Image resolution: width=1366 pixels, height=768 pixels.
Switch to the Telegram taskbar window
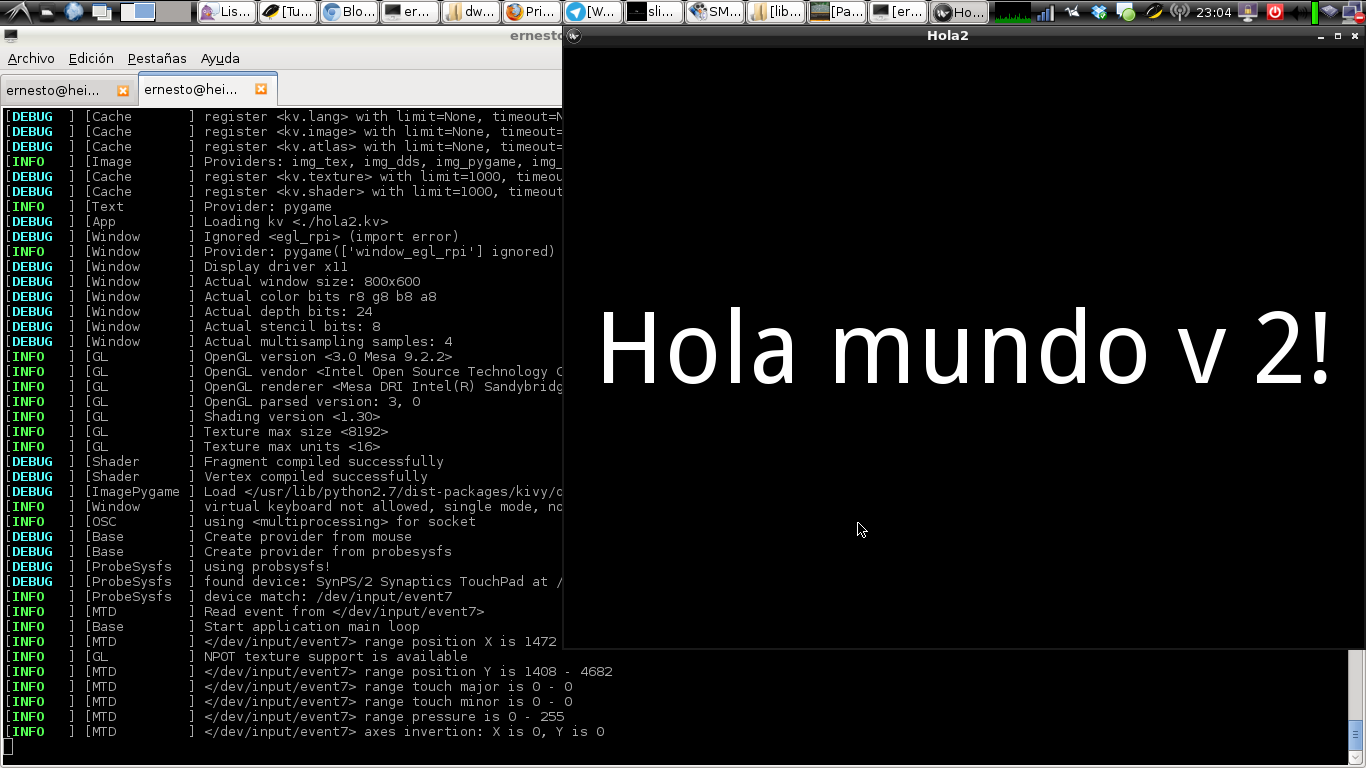point(592,12)
